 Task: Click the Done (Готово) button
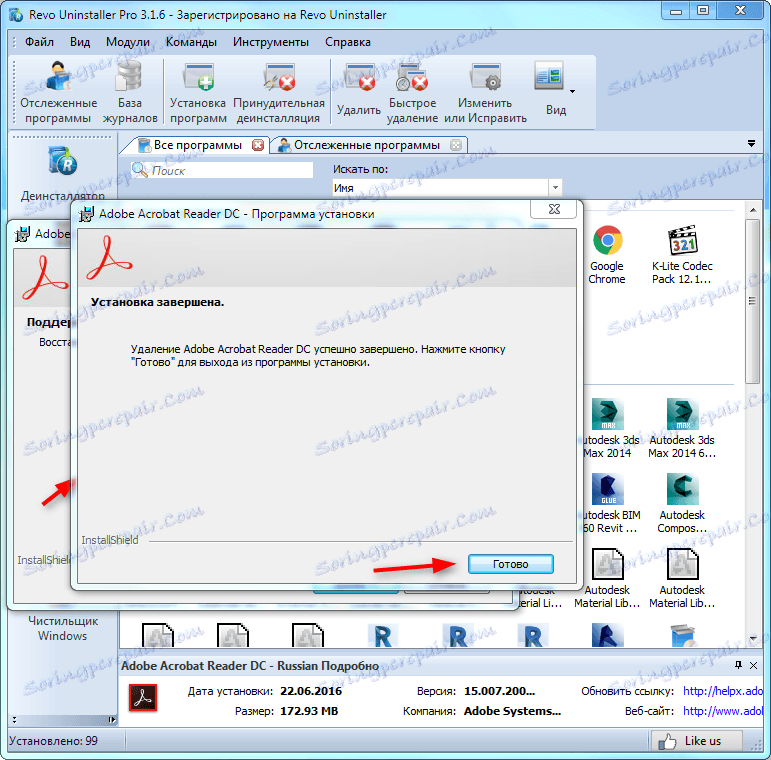click(x=510, y=564)
